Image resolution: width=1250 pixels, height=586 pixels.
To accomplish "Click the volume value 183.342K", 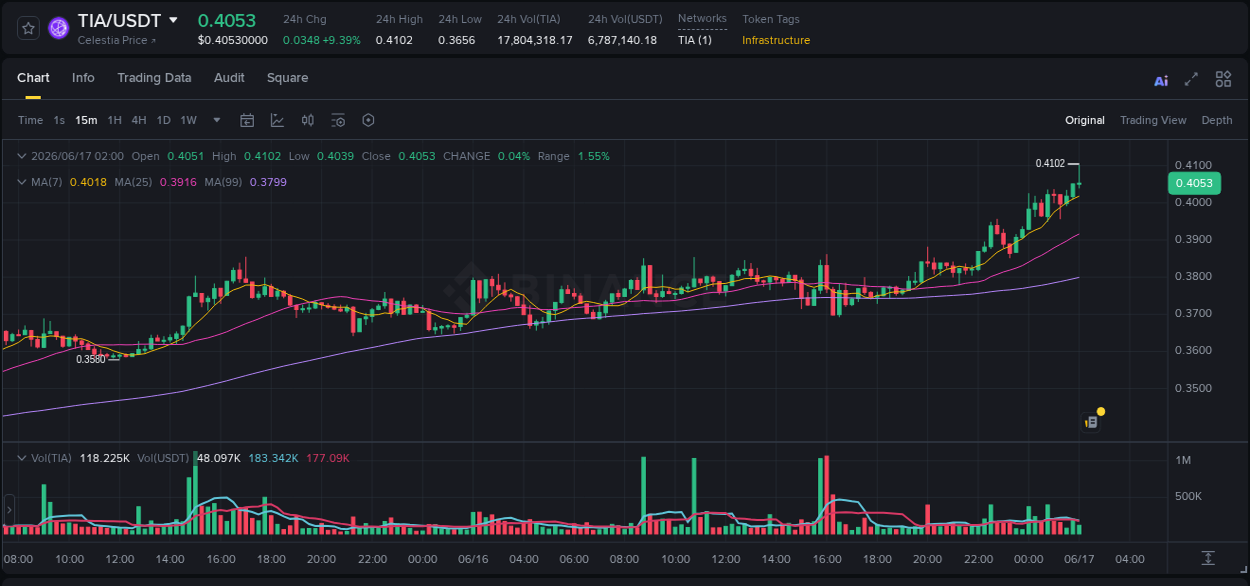I will (x=273, y=458).
